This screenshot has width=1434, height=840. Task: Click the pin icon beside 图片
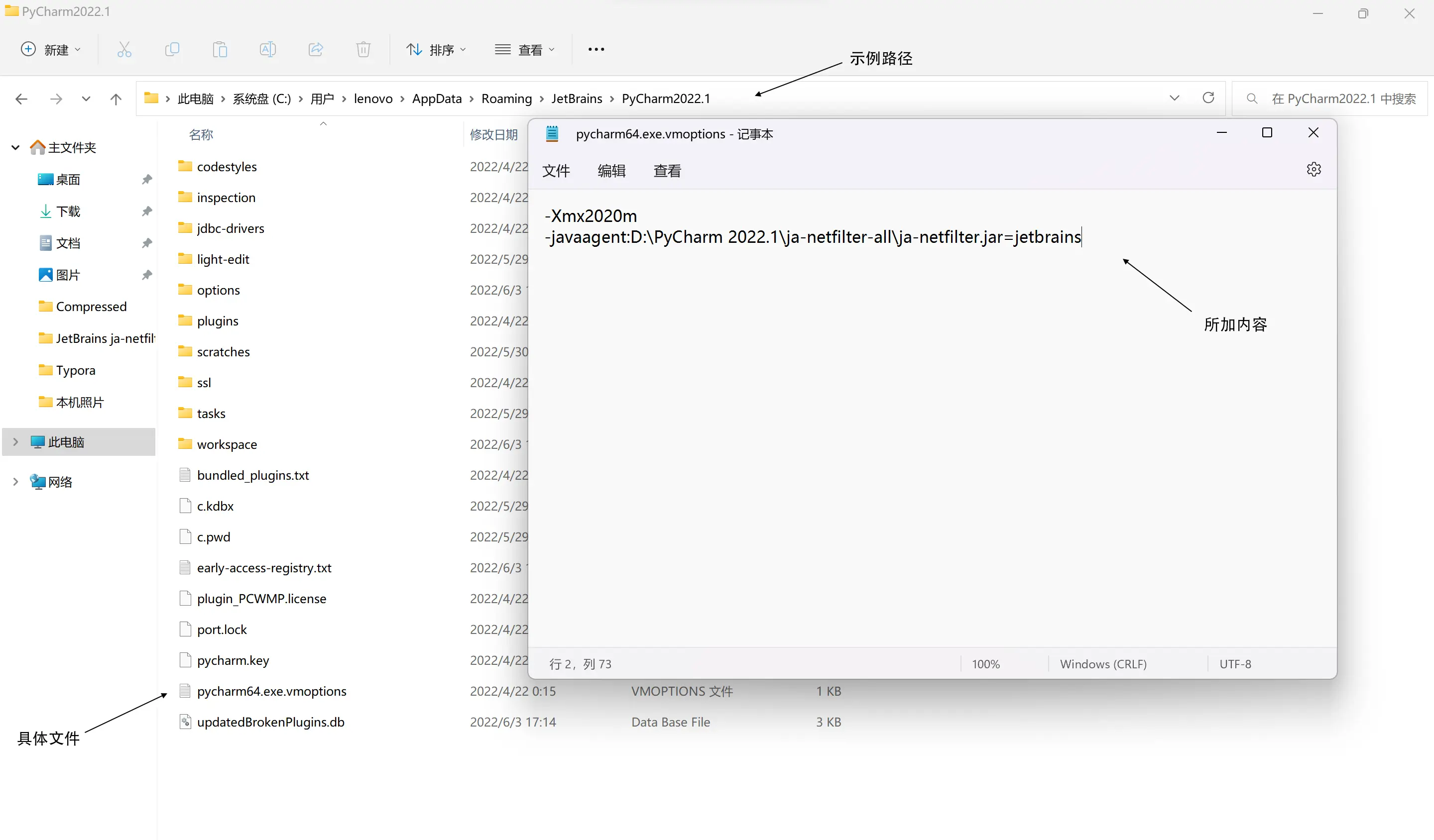[147, 275]
